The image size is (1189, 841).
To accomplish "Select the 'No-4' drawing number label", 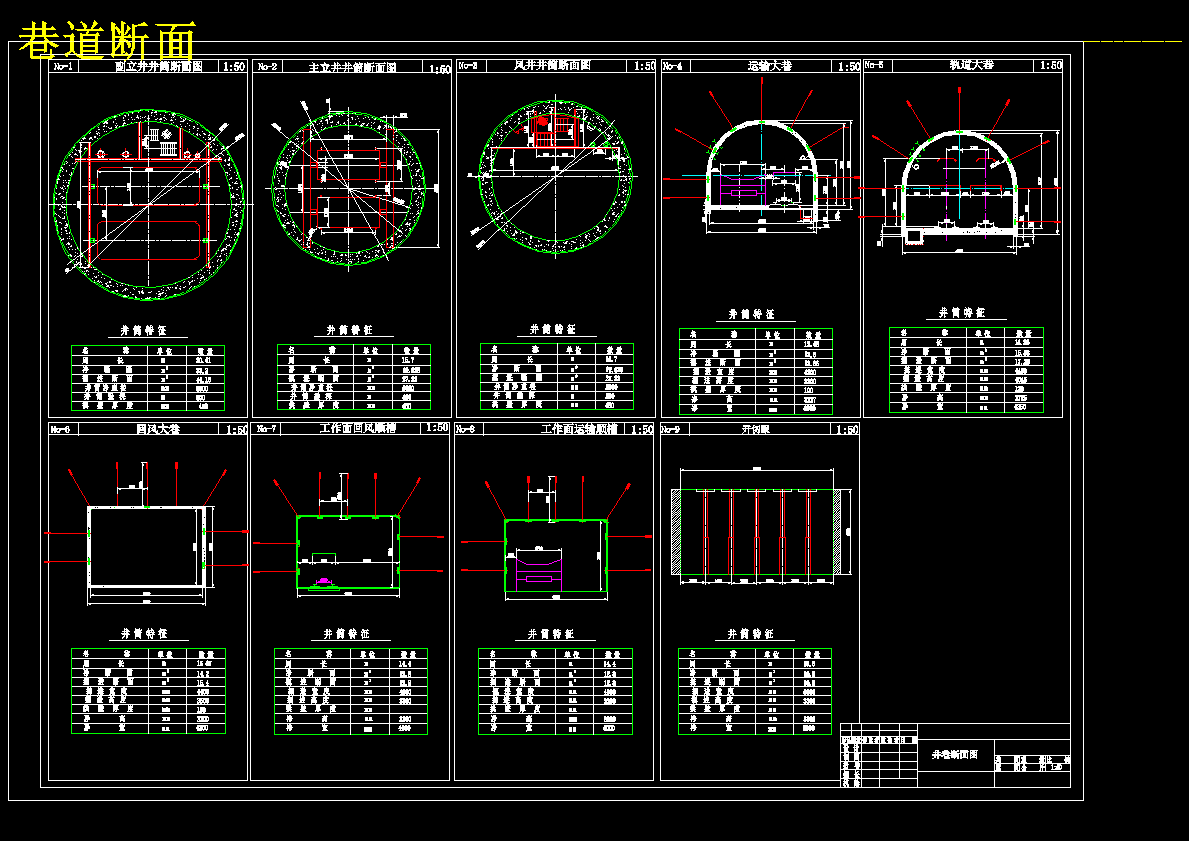I will (x=673, y=67).
